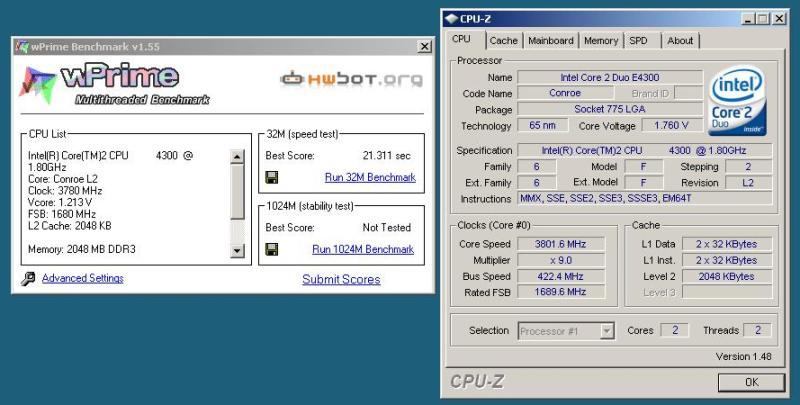
Task: Click the Version 1.48 text
Action: point(743,357)
